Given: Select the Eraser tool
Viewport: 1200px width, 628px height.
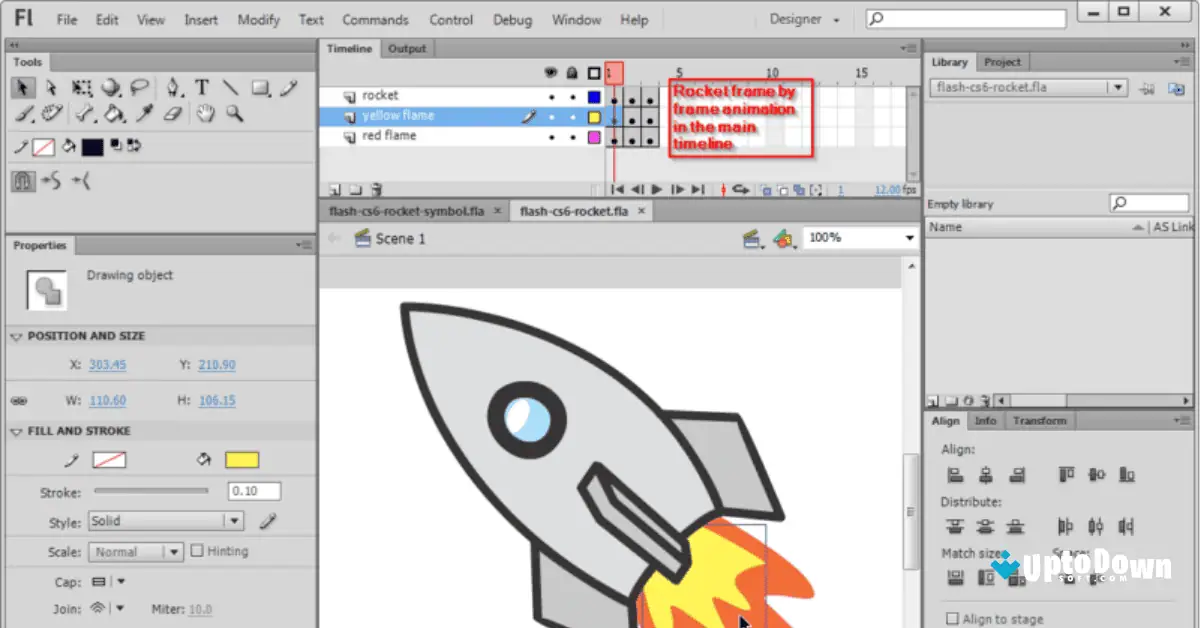Looking at the screenshot, I should pos(170,113).
